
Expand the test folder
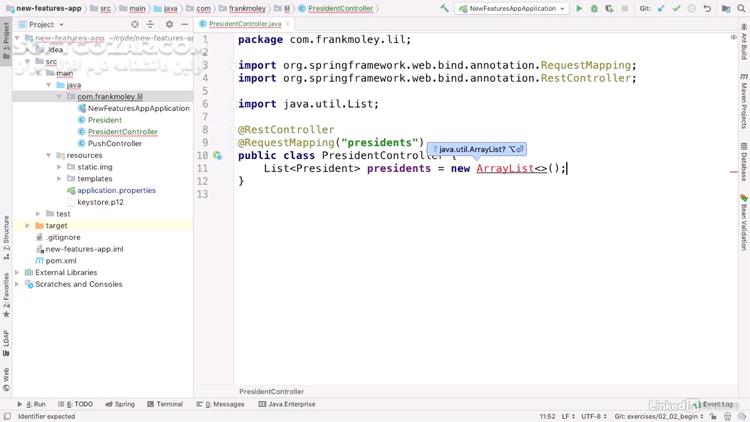[x=38, y=214]
